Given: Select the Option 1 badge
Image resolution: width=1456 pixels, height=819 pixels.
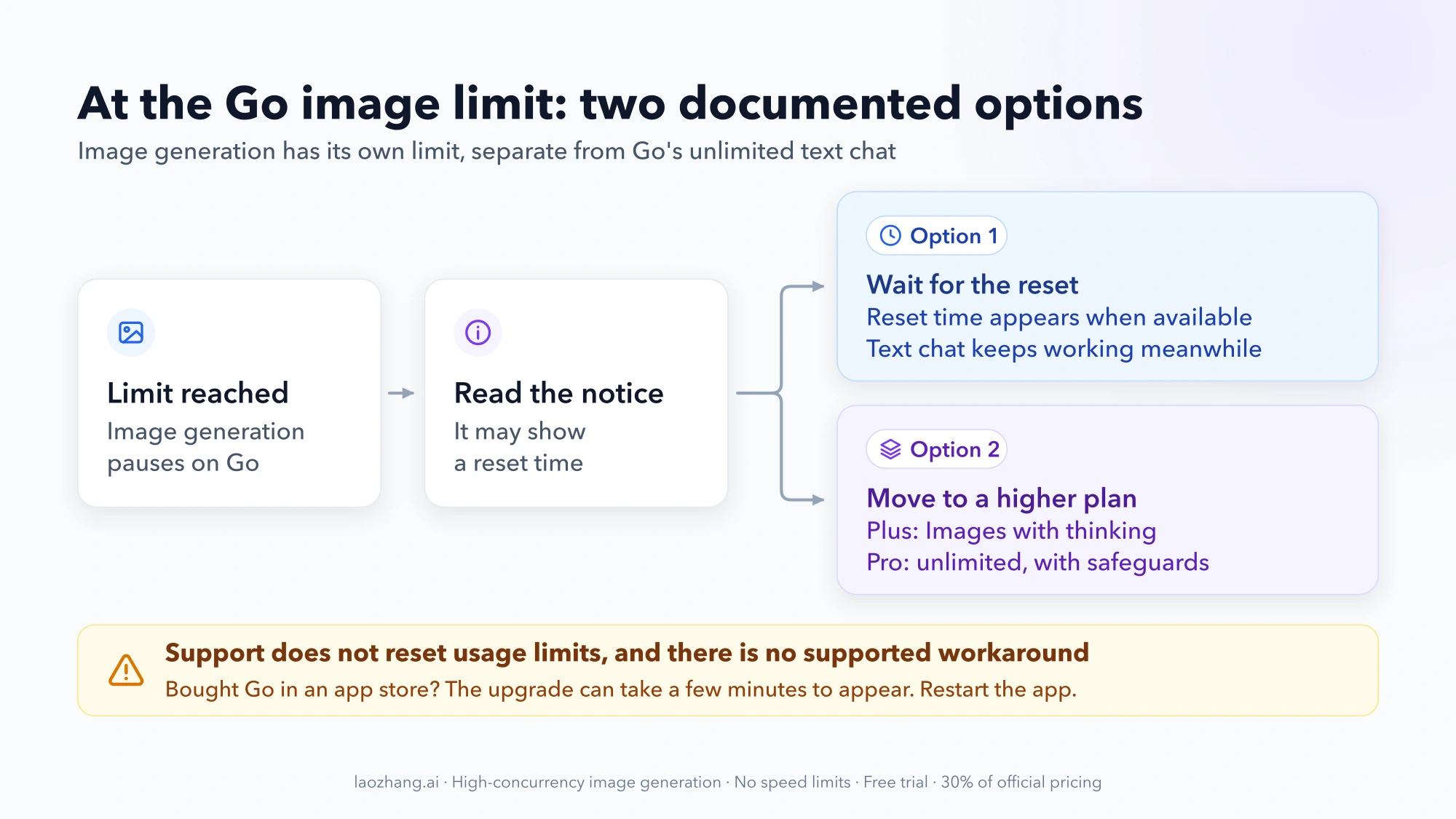Looking at the screenshot, I should (x=936, y=235).
